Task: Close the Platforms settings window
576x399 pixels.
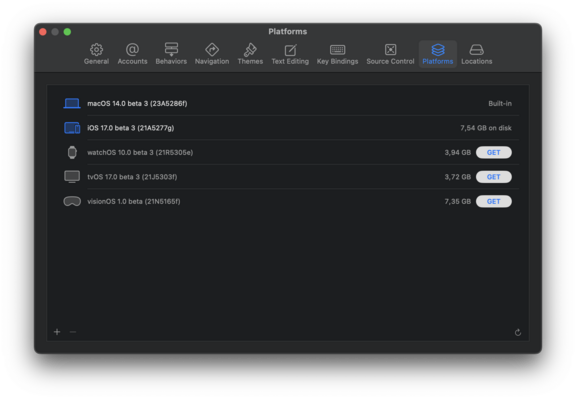Action: coord(43,32)
